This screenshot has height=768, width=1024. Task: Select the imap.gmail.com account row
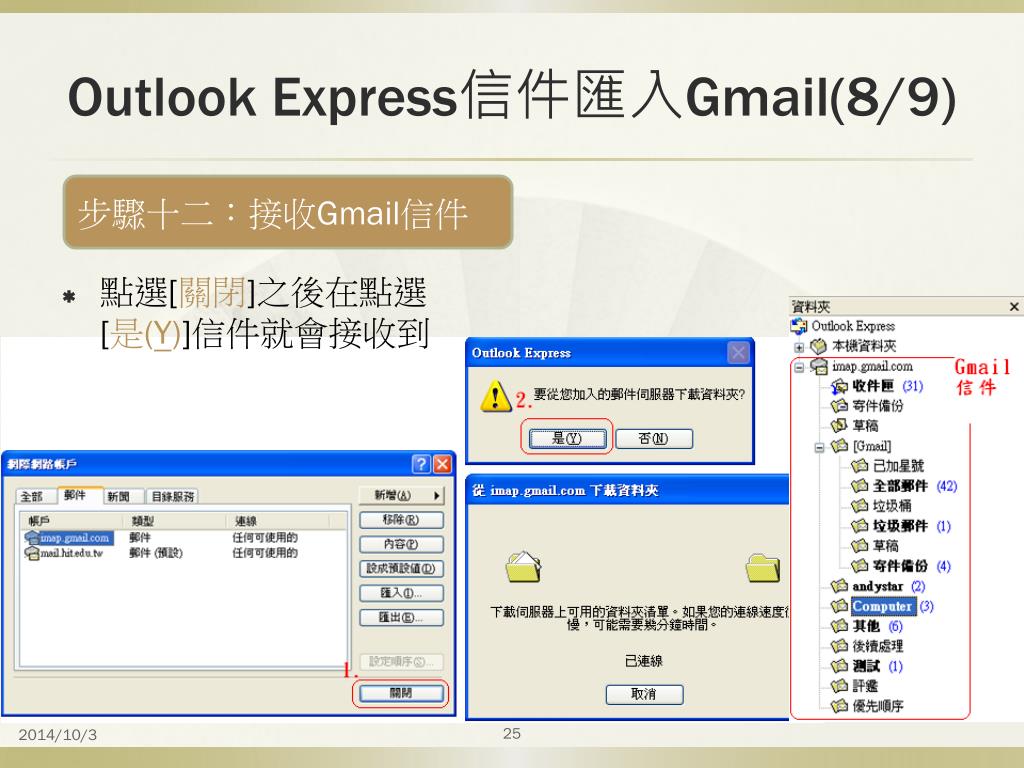(x=184, y=537)
